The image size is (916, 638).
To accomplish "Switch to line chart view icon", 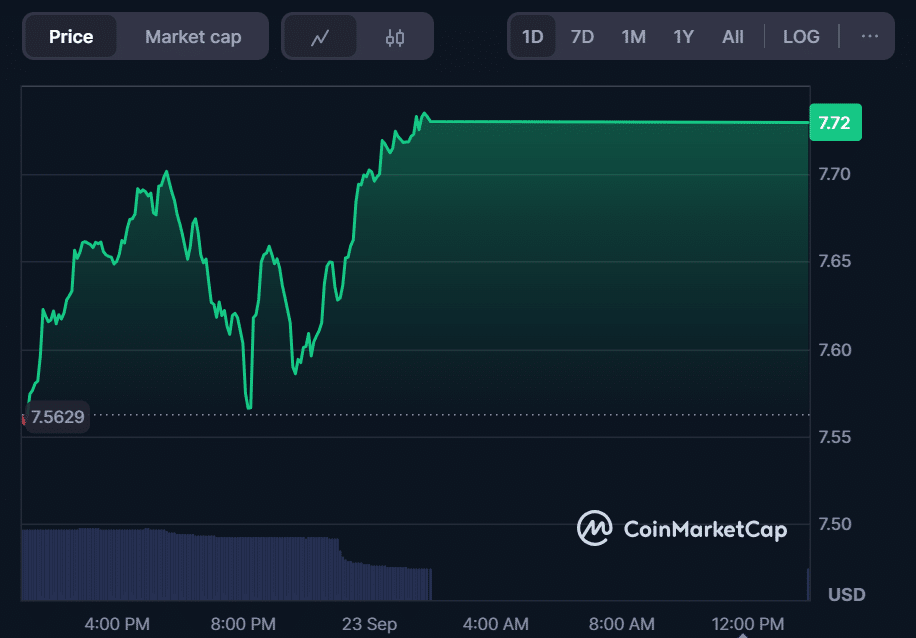I will 320,37.
